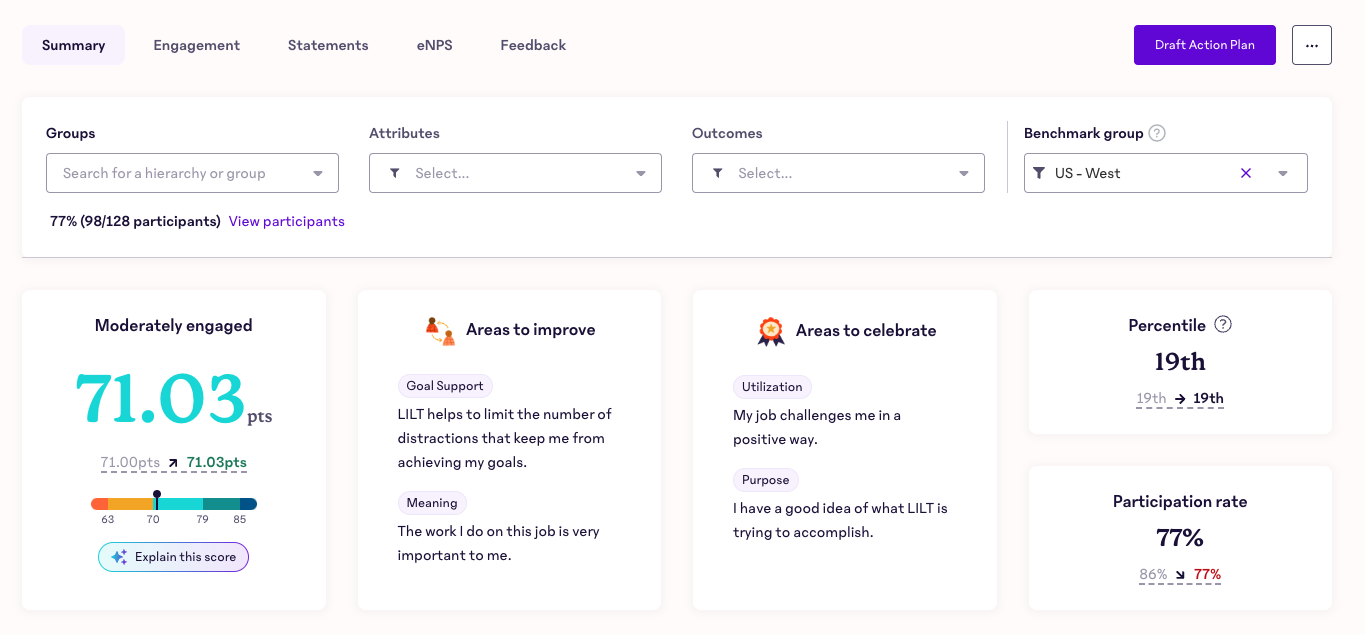
Task: Click the sparkle icon on Explain this score
Action: click(x=119, y=557)
